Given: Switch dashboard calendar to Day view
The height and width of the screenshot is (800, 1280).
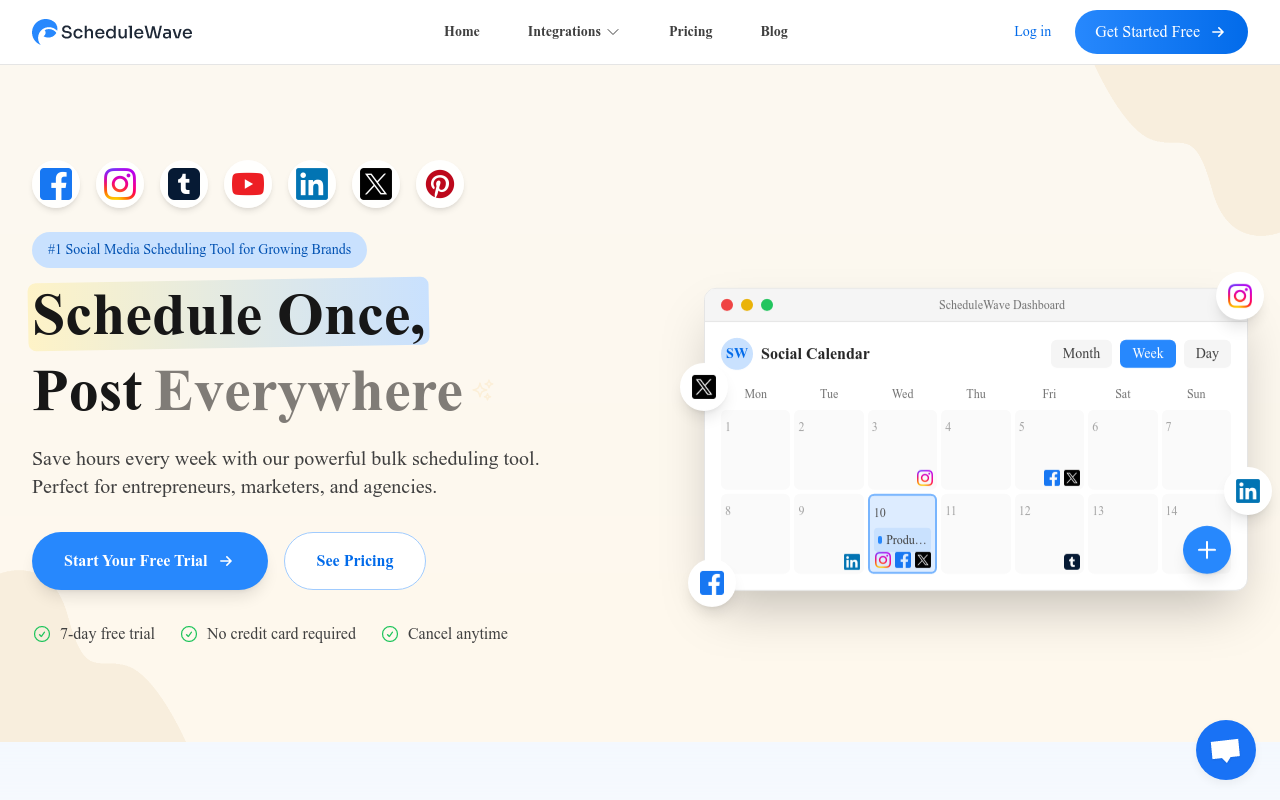Looking at the screenshot, I should (1207, 354).
